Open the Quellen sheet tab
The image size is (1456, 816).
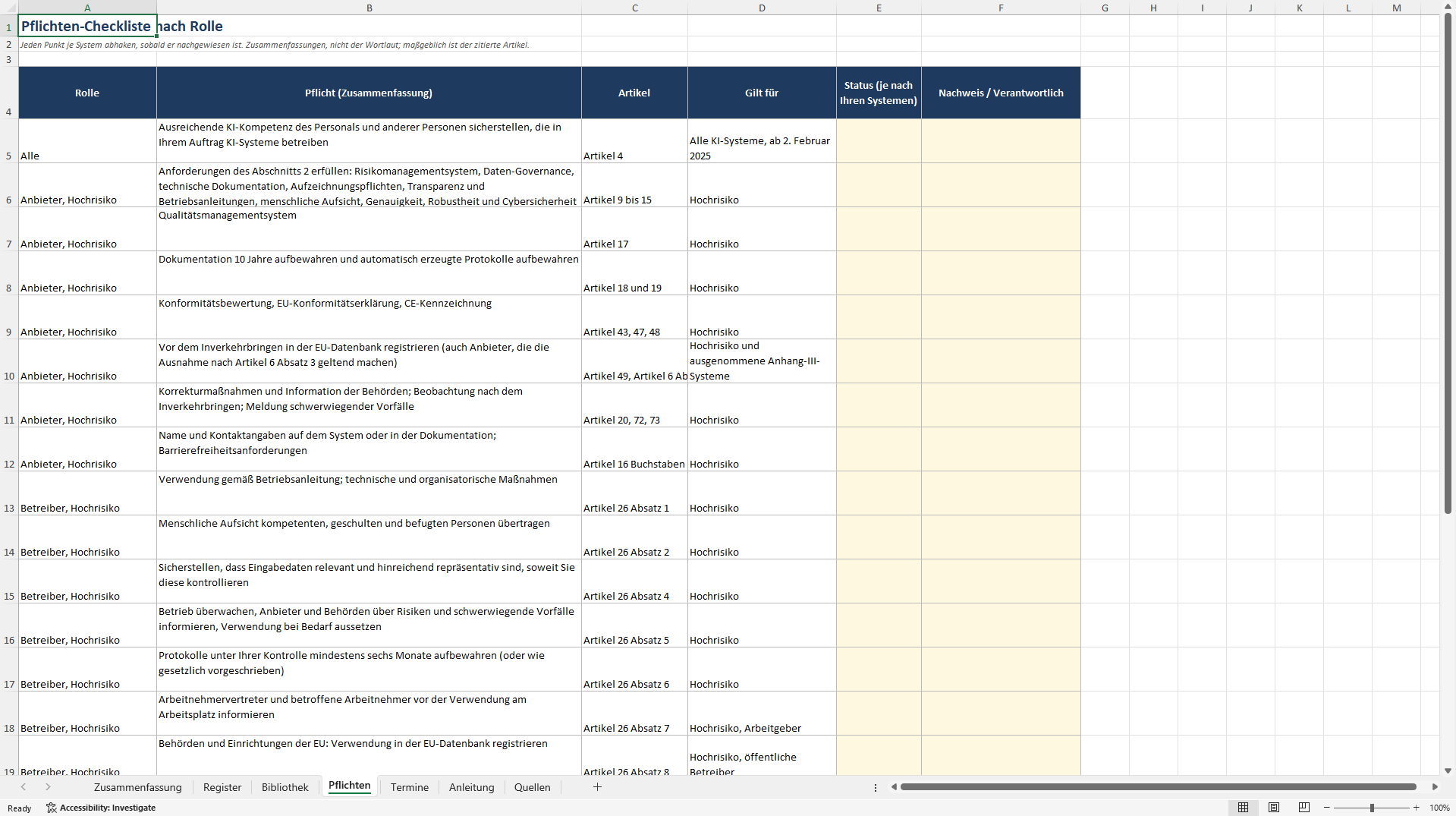(533, 787)
